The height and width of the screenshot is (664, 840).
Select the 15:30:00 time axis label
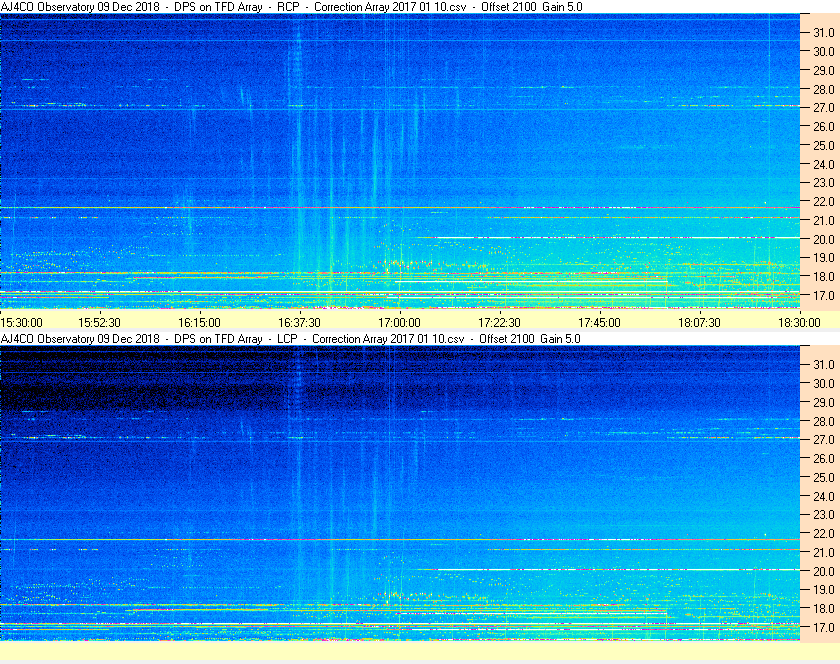coord(21,323)
